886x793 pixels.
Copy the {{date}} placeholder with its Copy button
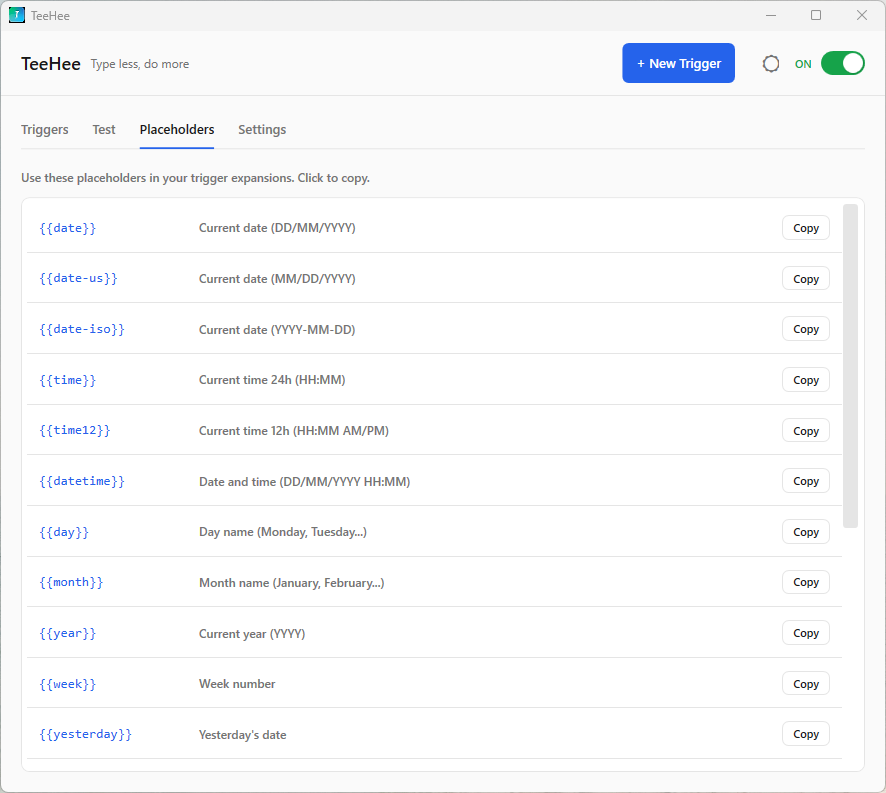coord(805,227)
